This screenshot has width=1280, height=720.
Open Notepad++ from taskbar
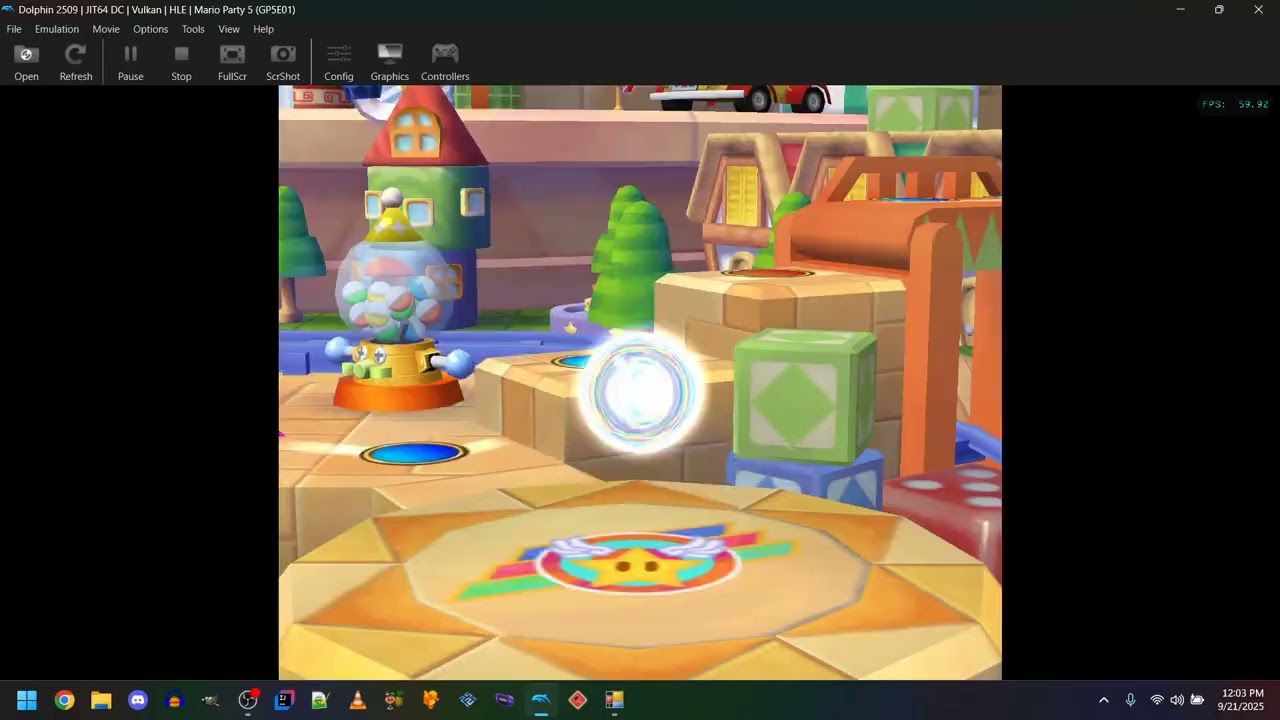[320, 700]
